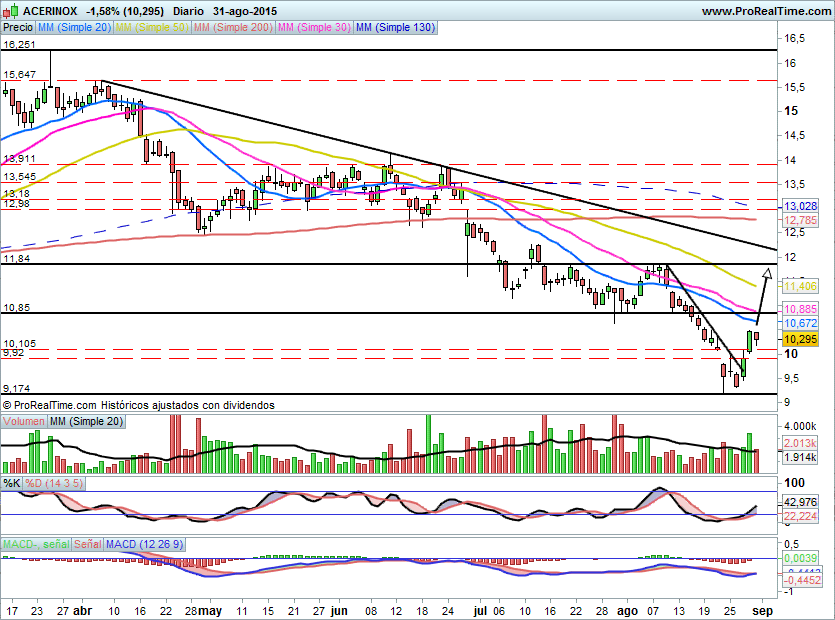Click the Volumen panel label

[x=23, y=421]
